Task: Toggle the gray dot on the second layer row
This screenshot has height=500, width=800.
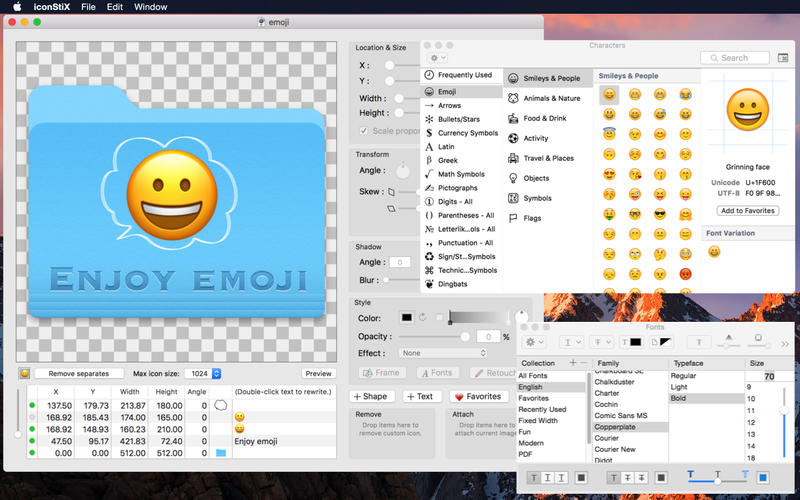Action: point(31,416)
